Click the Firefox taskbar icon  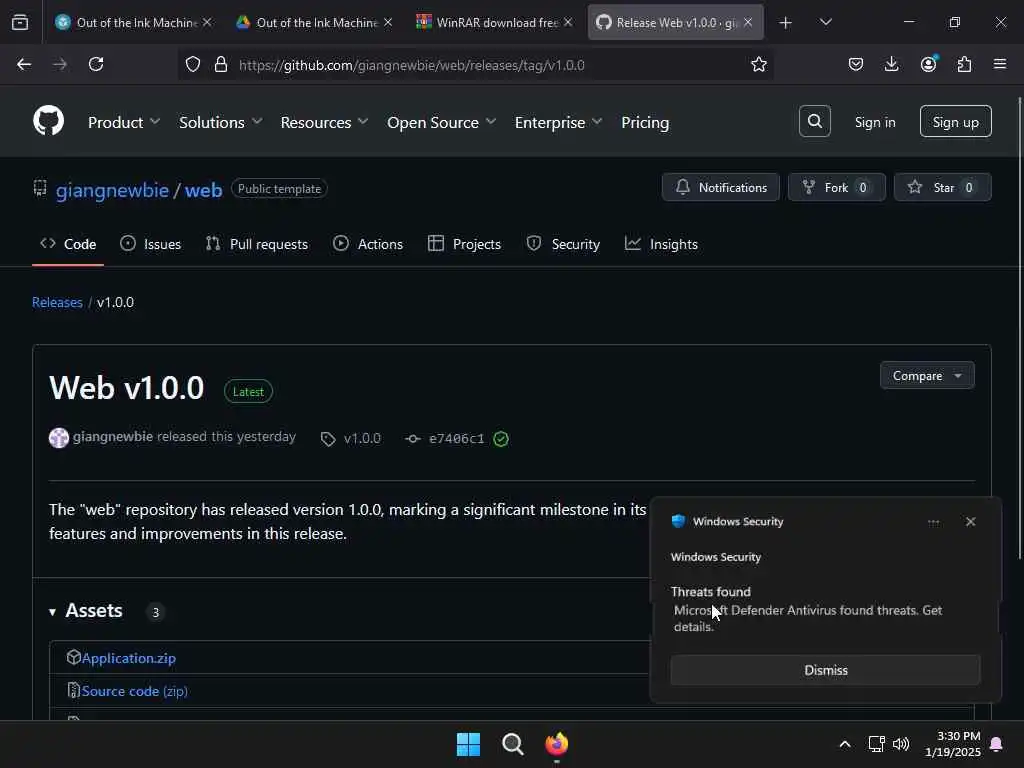(x=556, y=744)
